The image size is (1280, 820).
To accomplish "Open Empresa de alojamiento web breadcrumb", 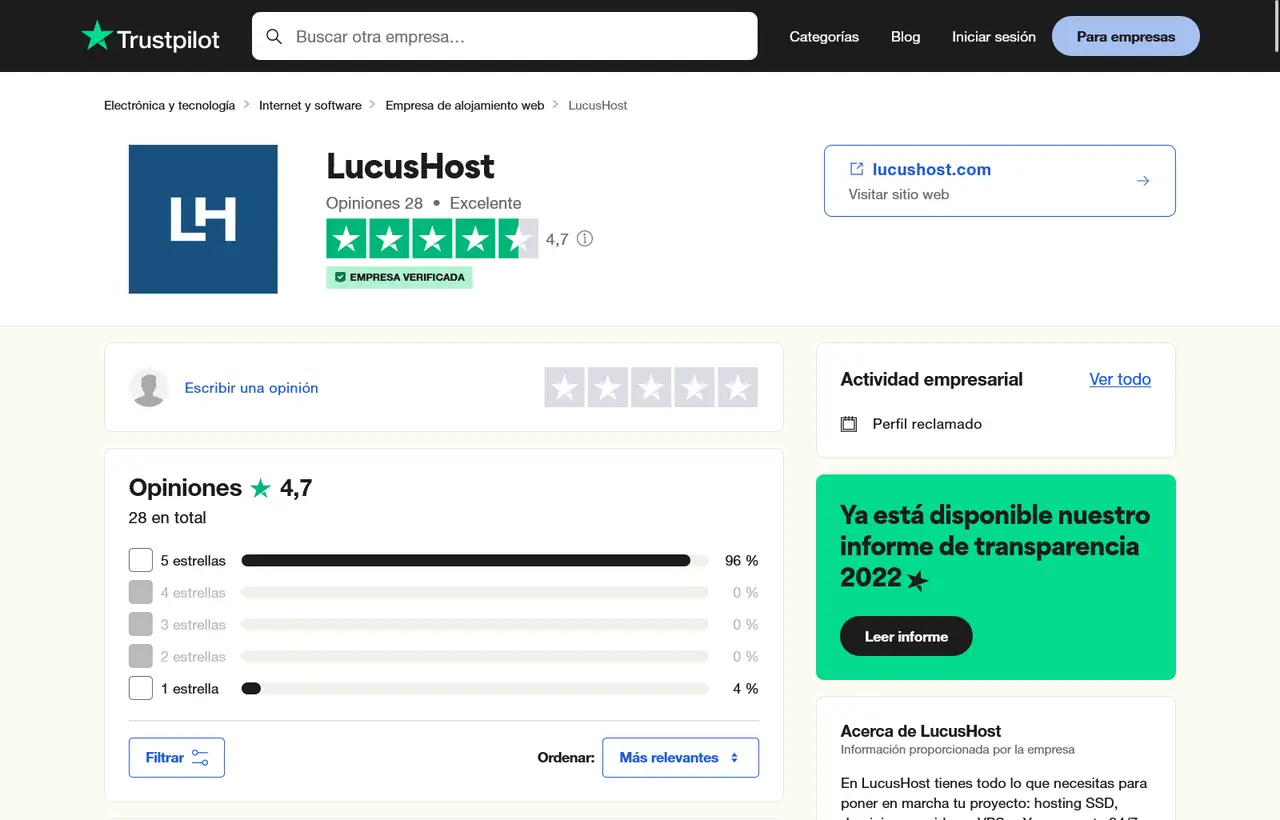I will pos(465,105).
